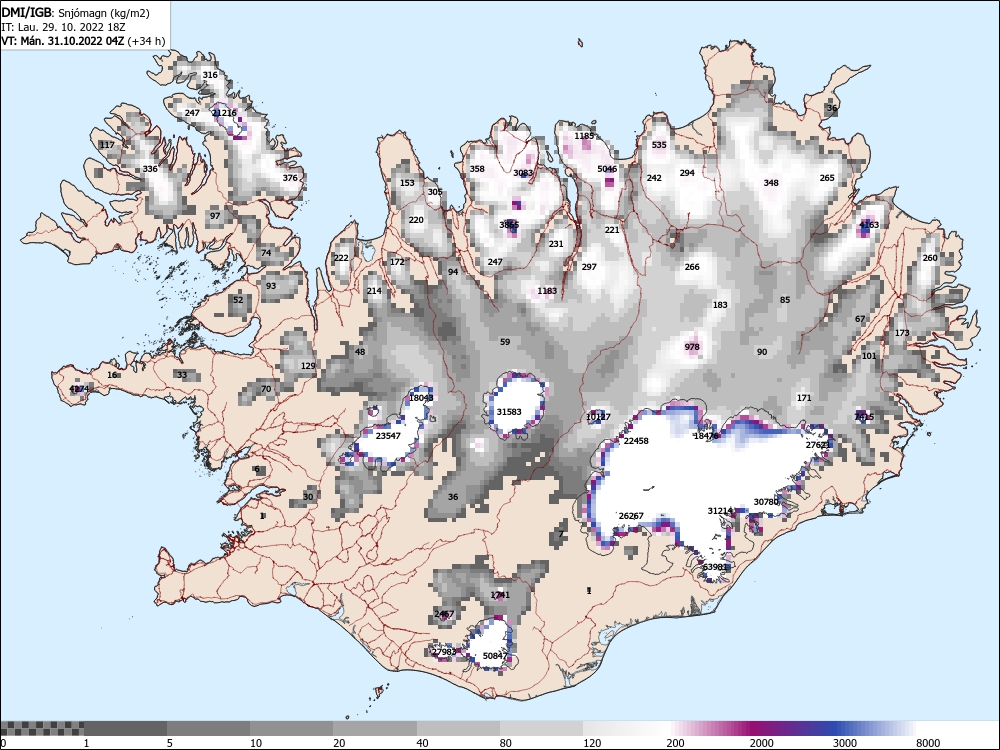
Task: Pick the legend segment between 40 and 80
Action: tap(458, 728)
